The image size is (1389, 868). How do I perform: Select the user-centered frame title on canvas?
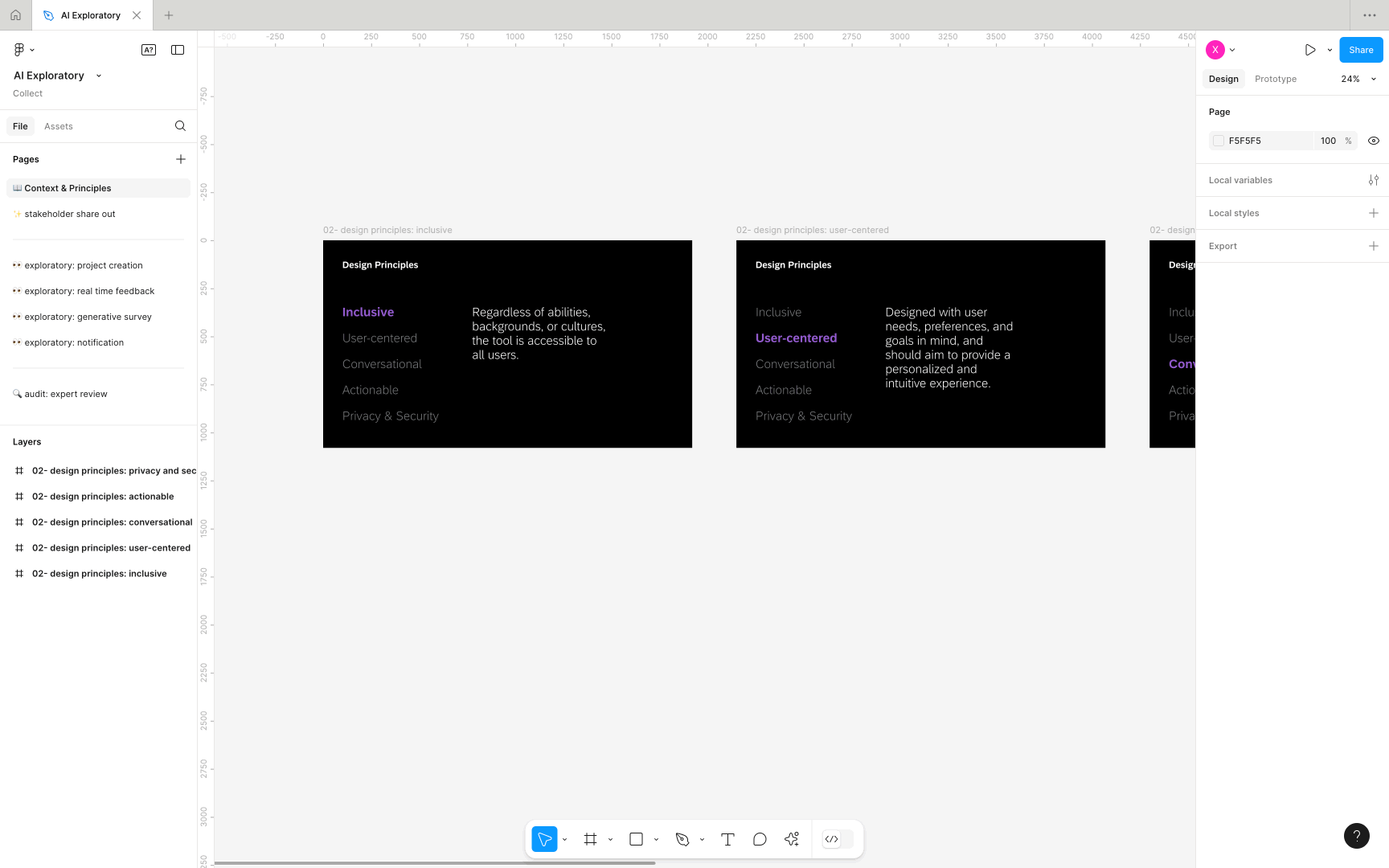tap(812, 230)
